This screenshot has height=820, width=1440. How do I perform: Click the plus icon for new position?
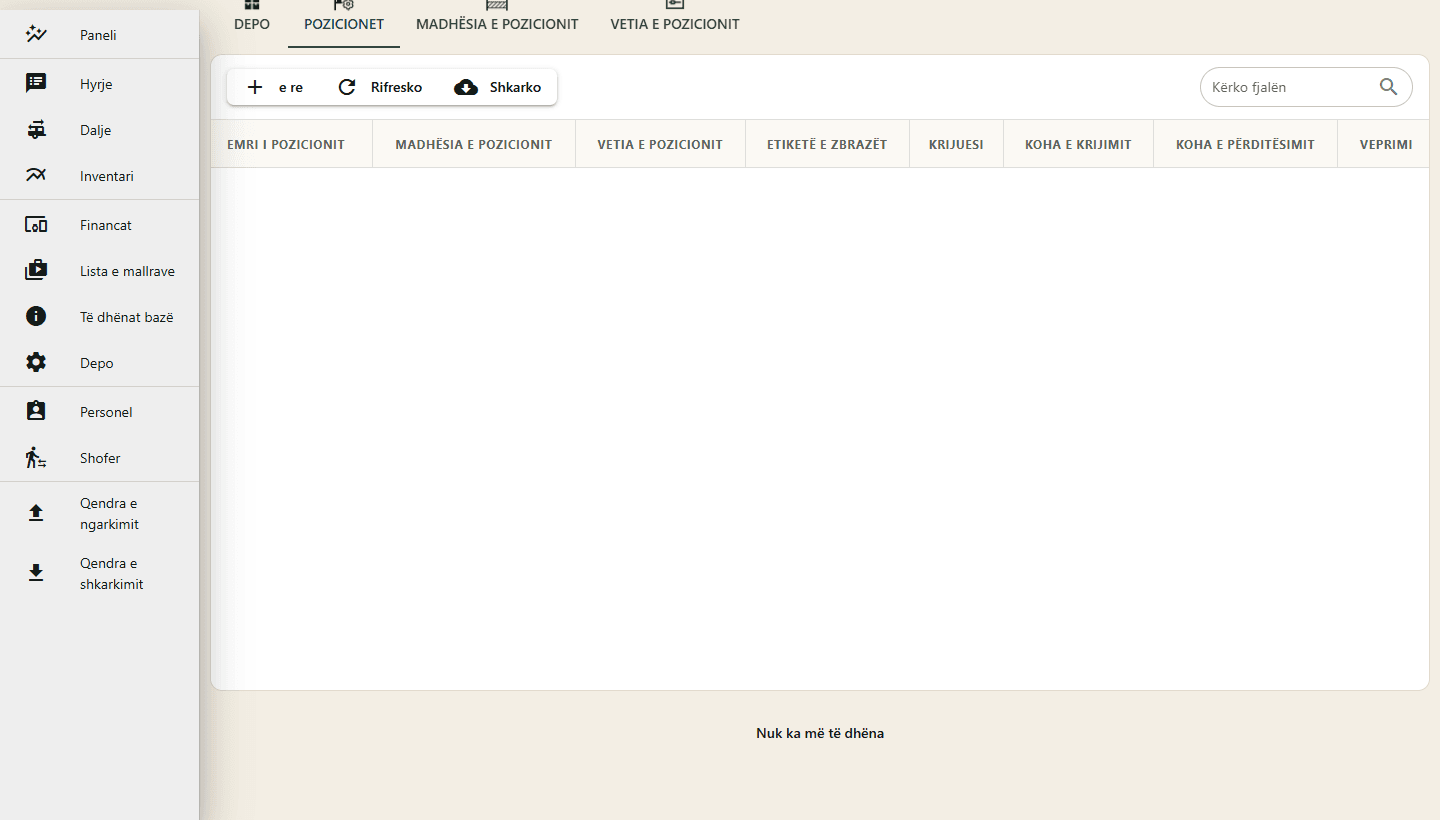255,87
